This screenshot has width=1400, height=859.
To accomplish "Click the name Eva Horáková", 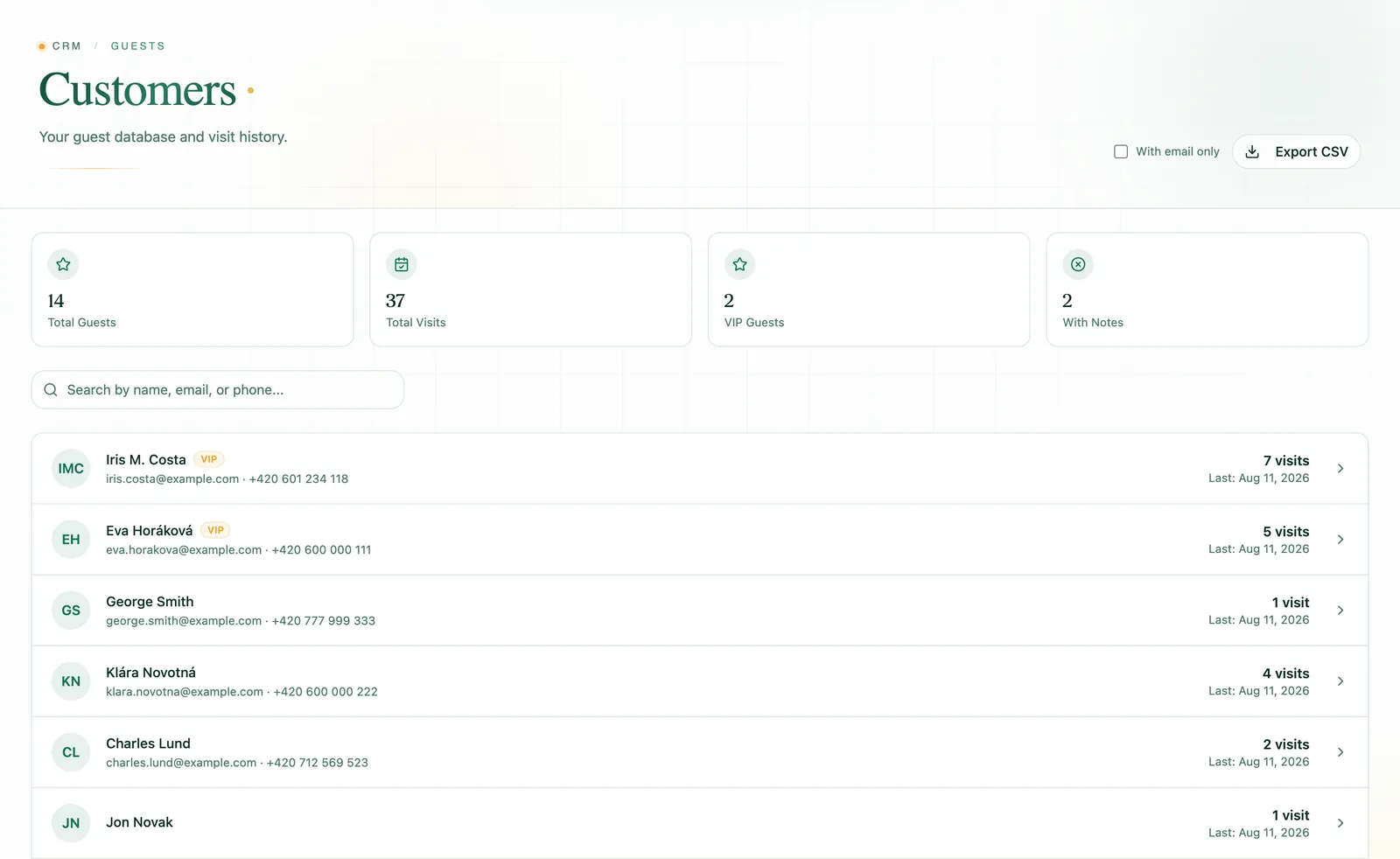I will point(150,531).
